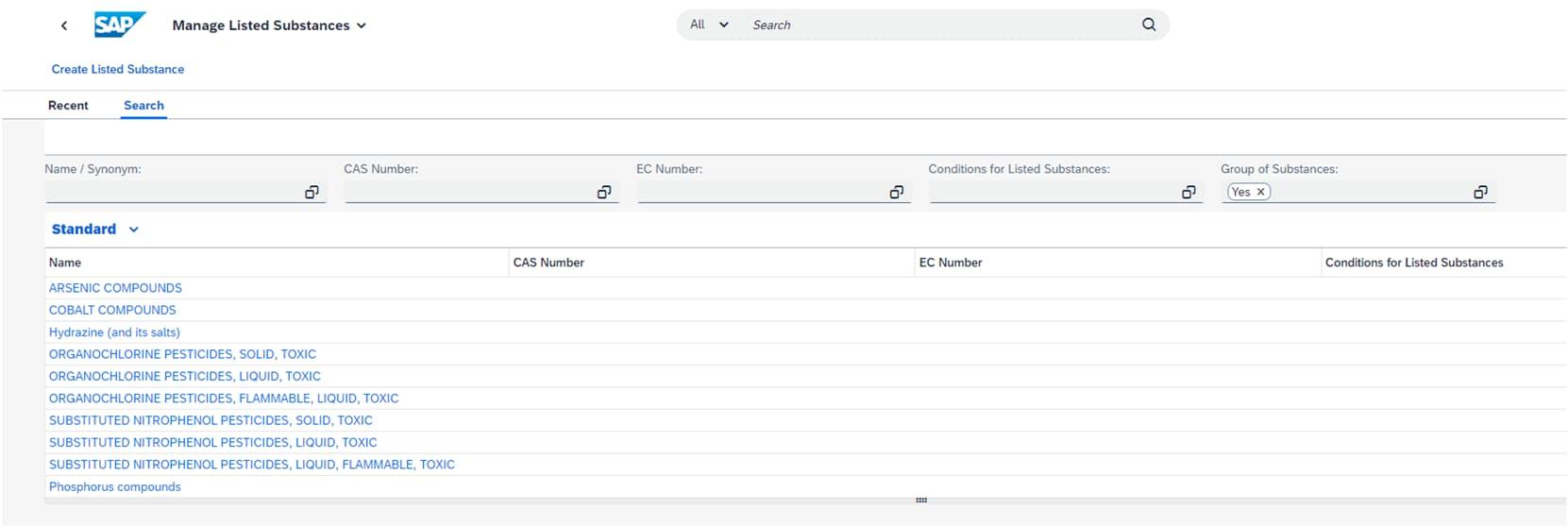The width and height of the screenshot is (1568, 527).
Task: Click the search magnifier icon
Action: [x=1149, y=25]
